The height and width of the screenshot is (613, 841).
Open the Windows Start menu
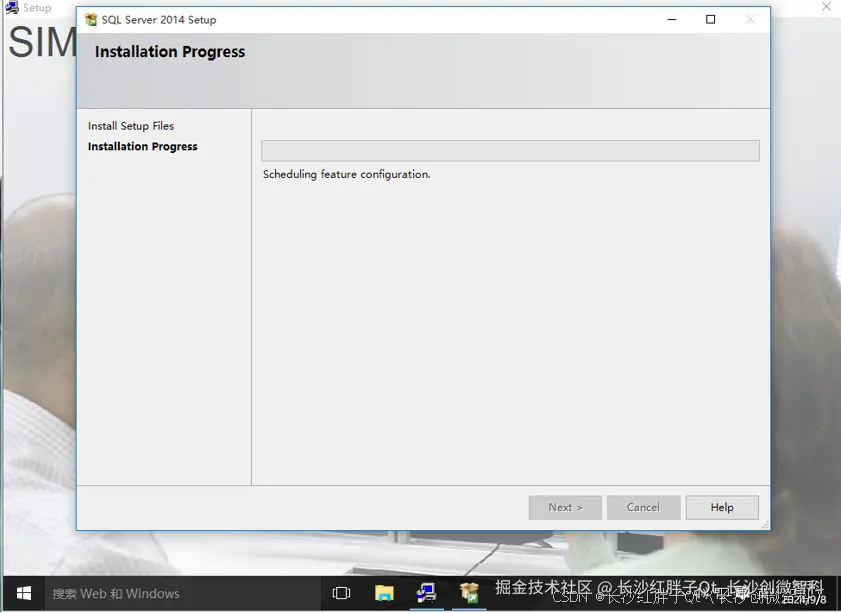click(x=24, y=593)
